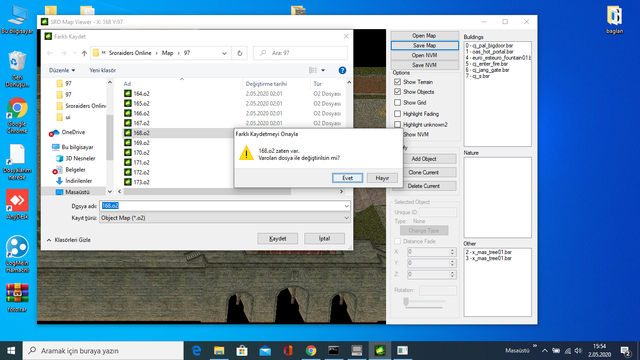Viewport: 640px width, 360px height.
Task: Click Open Map in SRO Map Viewer
Action: pos(424,36)
